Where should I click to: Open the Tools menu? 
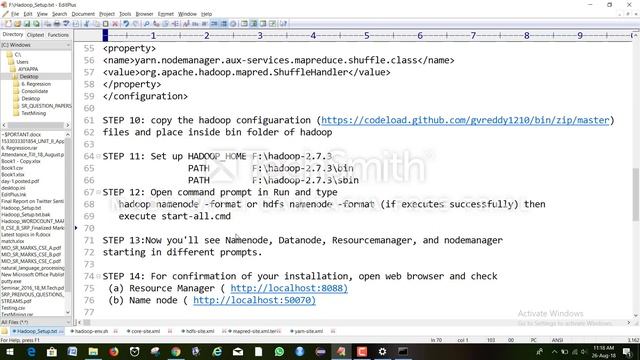(125, 14)
